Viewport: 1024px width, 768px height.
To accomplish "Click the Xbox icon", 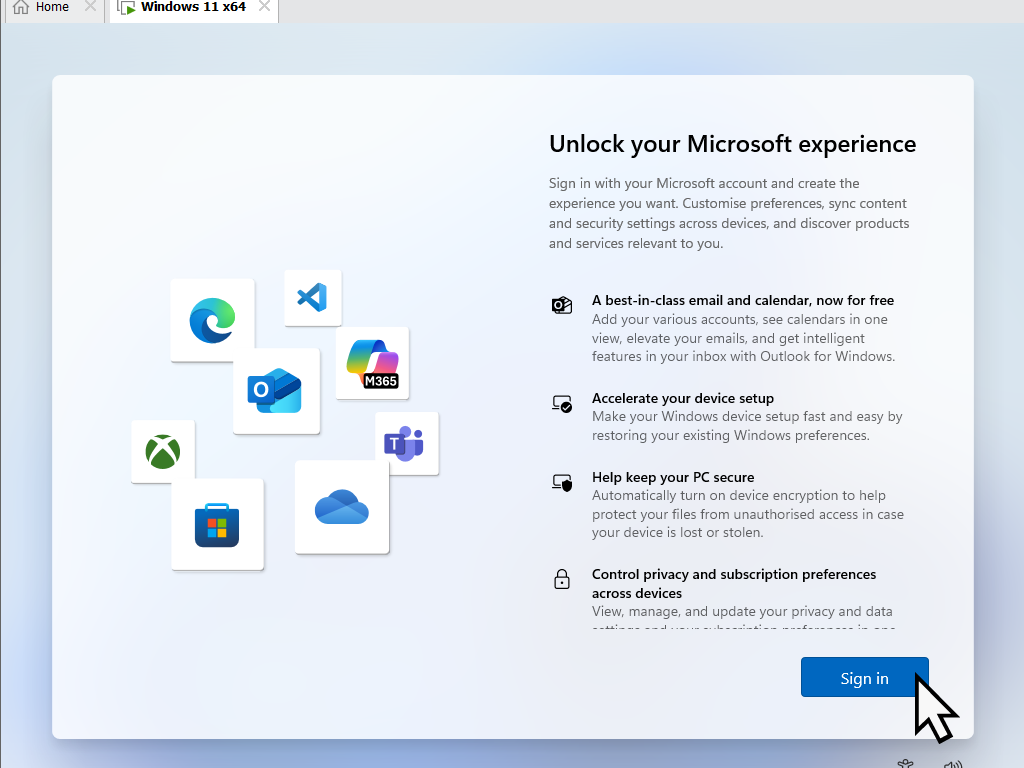I will click(x=162, y=451).
